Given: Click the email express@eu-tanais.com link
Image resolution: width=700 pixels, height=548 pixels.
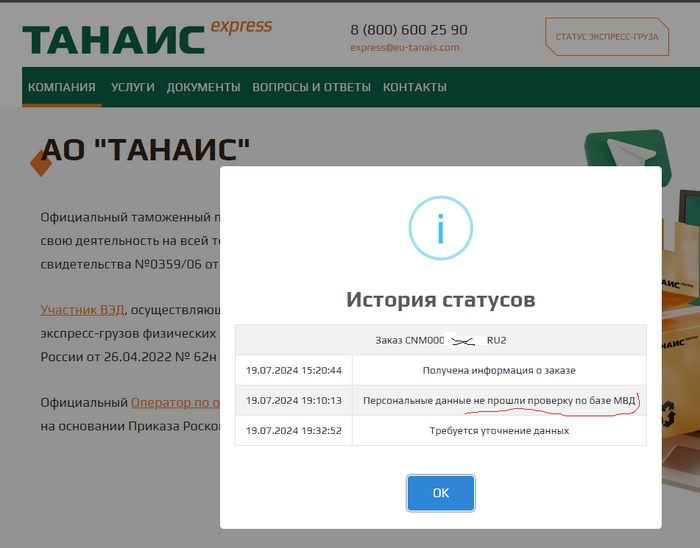Looking at the screenshot, I should (404, 47).
